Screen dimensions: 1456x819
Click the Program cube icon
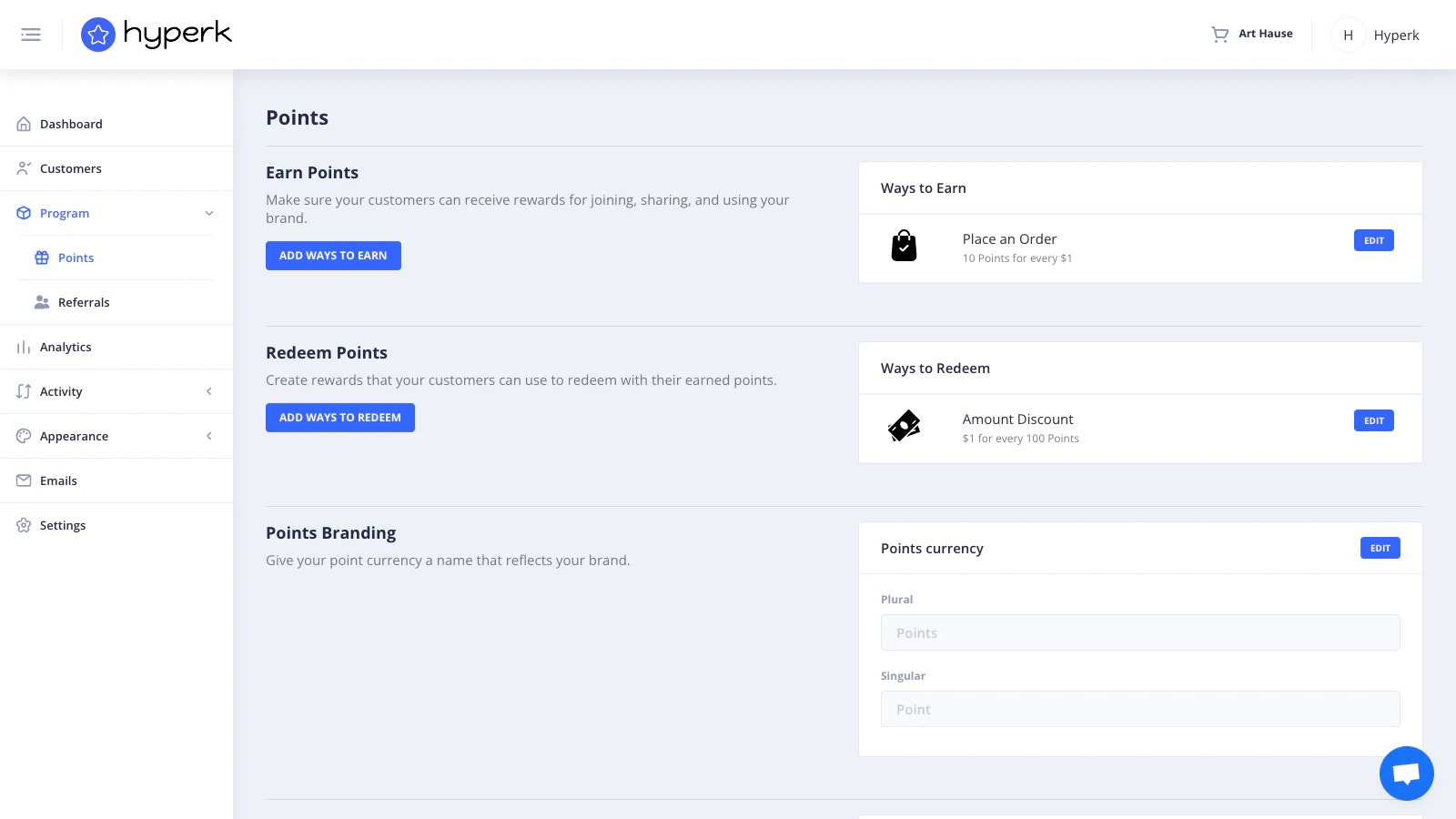pyautogui.click(x=24, y=213)
